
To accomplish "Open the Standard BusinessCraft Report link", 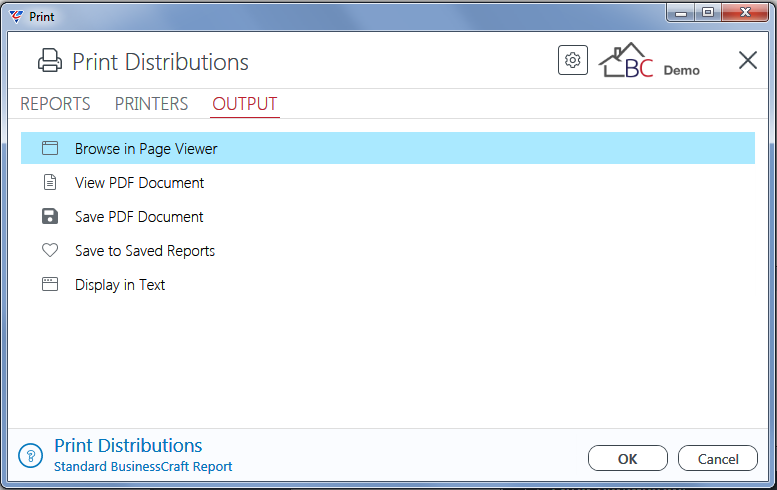I will (x=143, y=467).
